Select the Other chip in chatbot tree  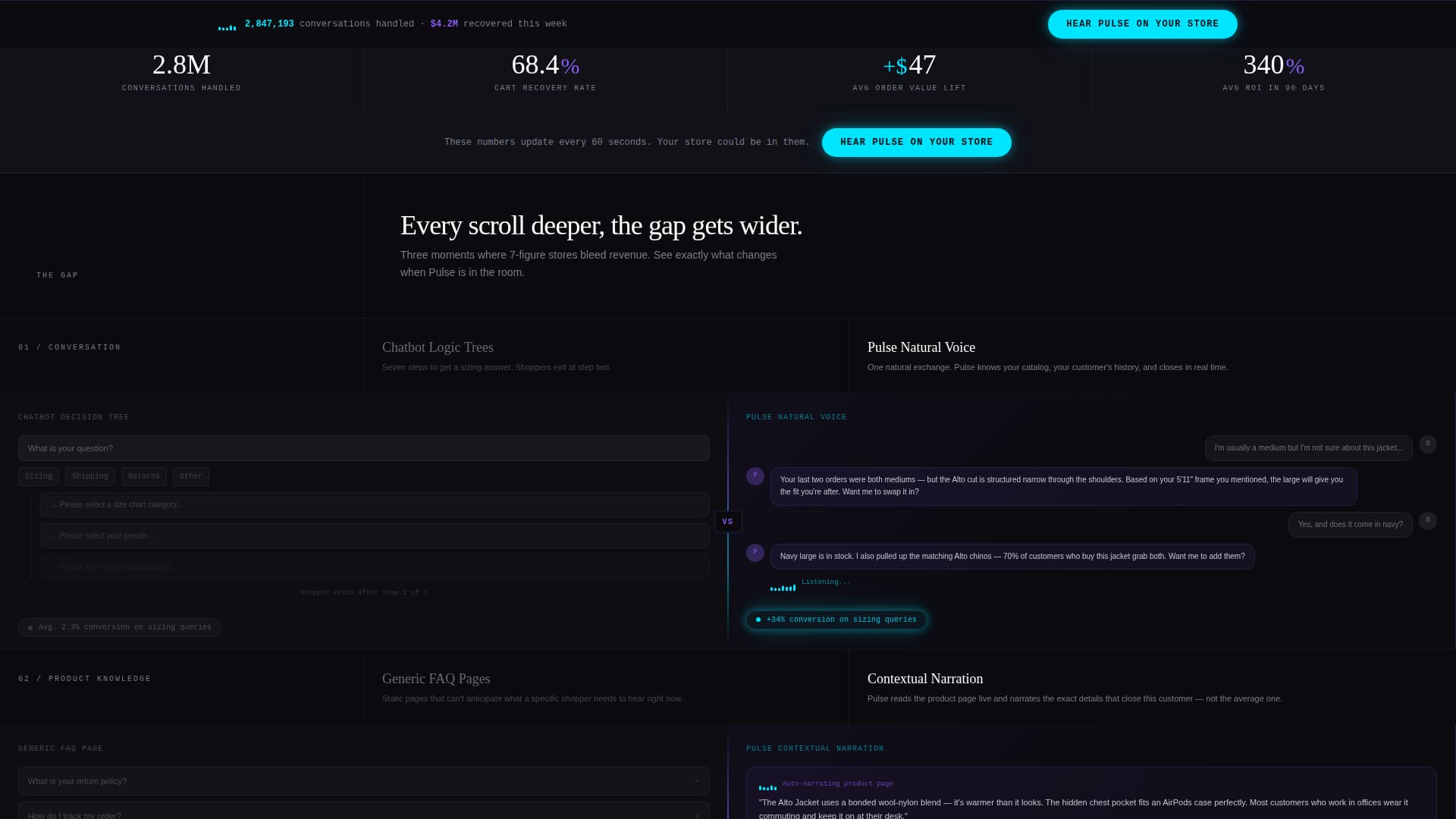[x=191, y=476]
